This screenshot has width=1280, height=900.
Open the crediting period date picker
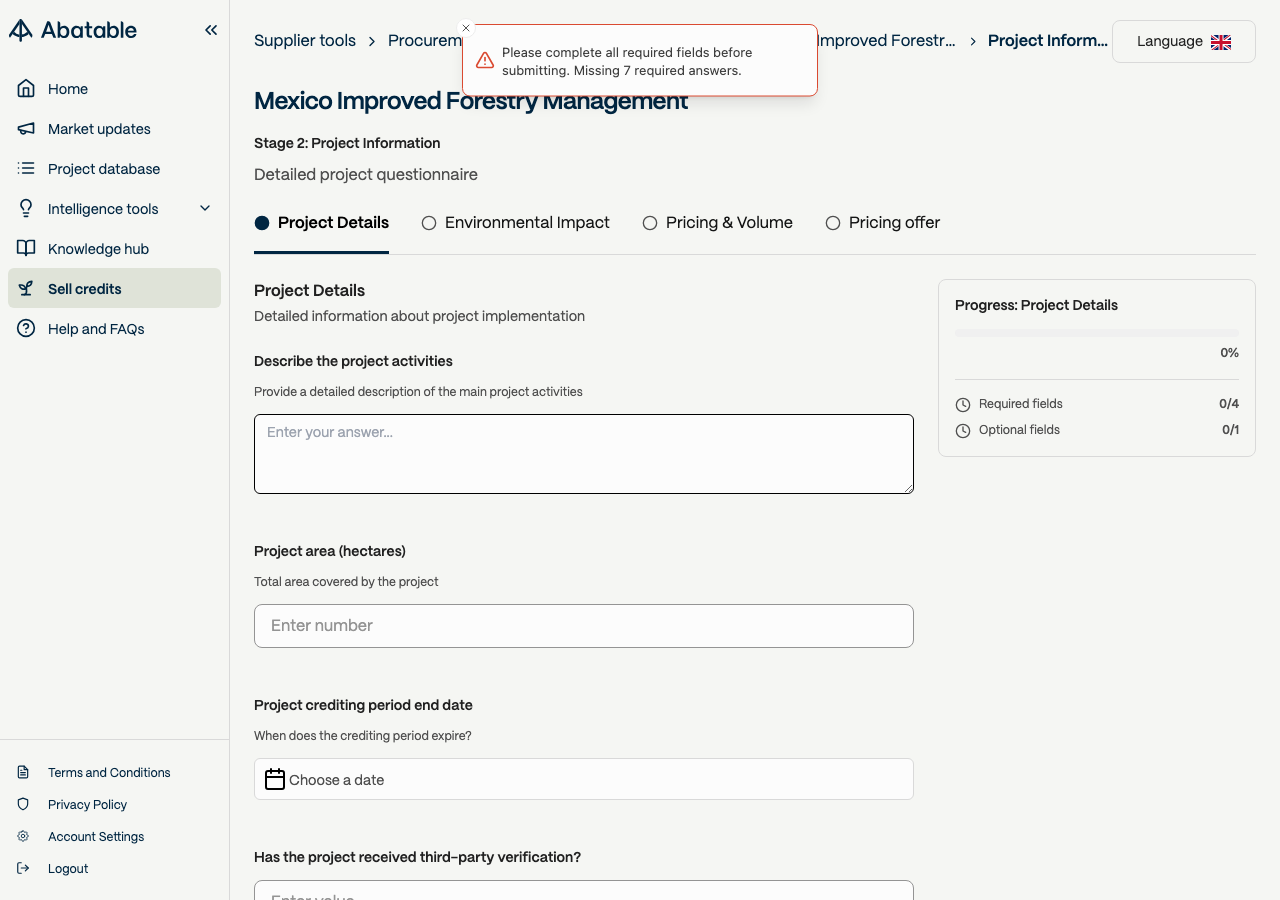(x=584, y=779)
